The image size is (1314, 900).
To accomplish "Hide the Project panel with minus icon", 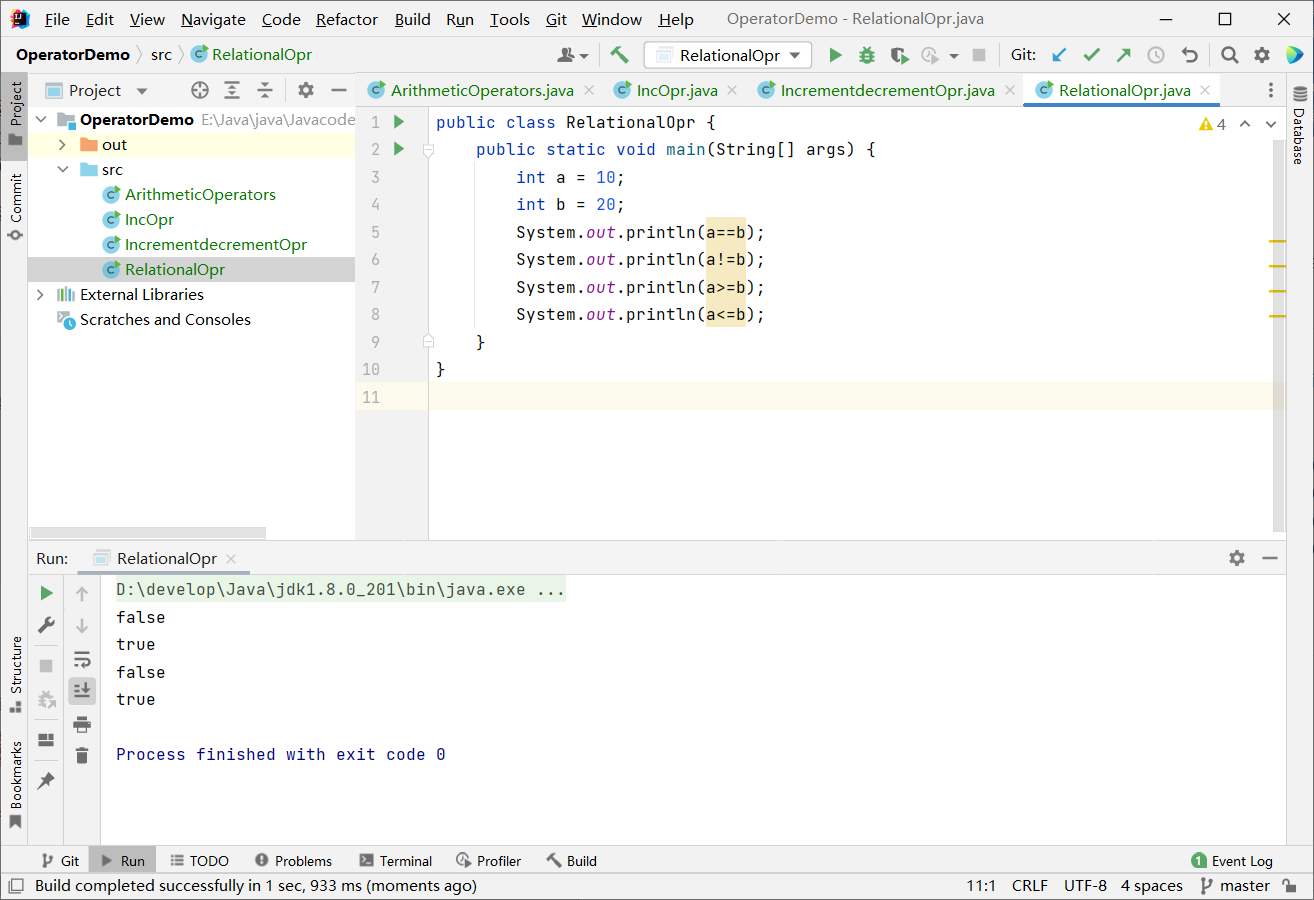I will [x=339, y=90].
